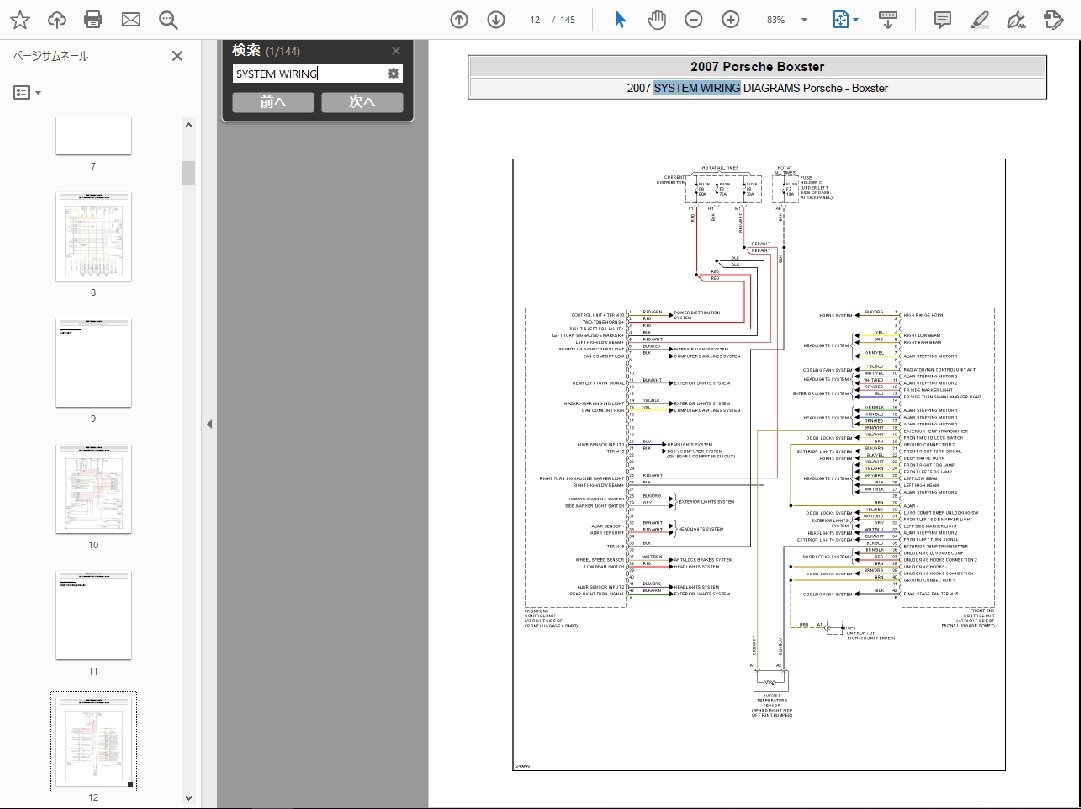This screenshot has height=809, width=1081.
Task: Go to next page arrow
Action: coord(496,19)
